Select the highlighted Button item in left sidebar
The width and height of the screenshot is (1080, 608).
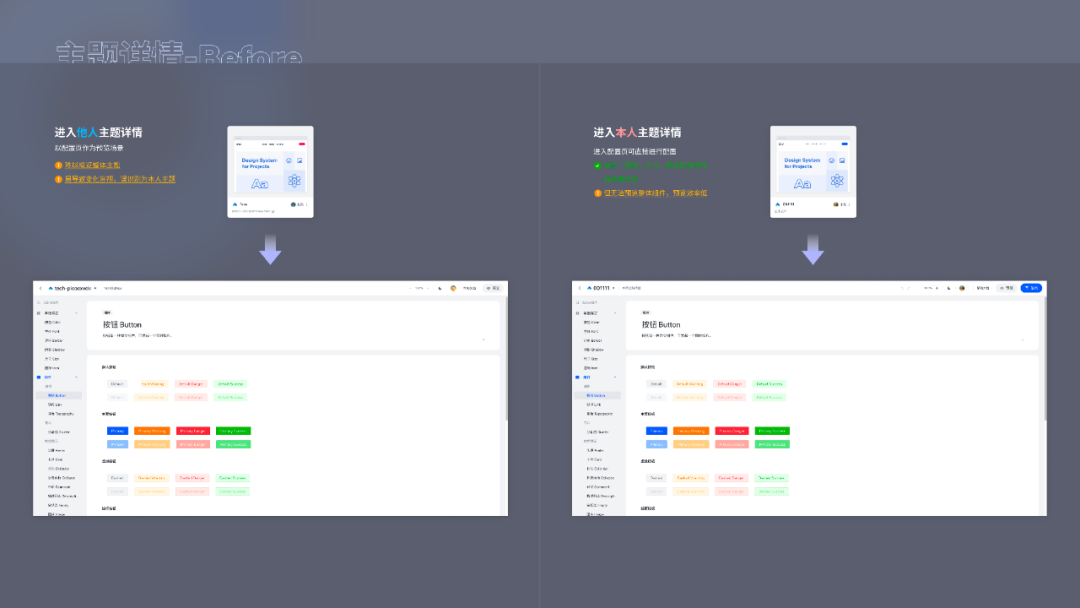(59, 395)
